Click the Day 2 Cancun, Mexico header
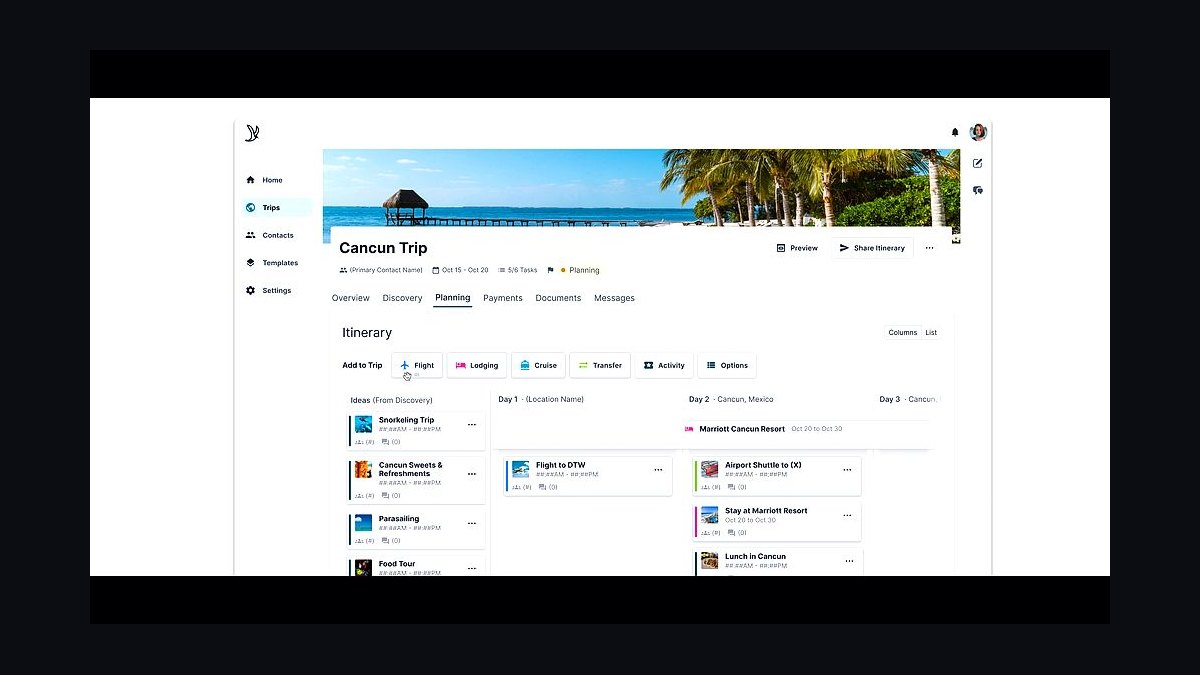1200x675 pixels. click(731, 399)
